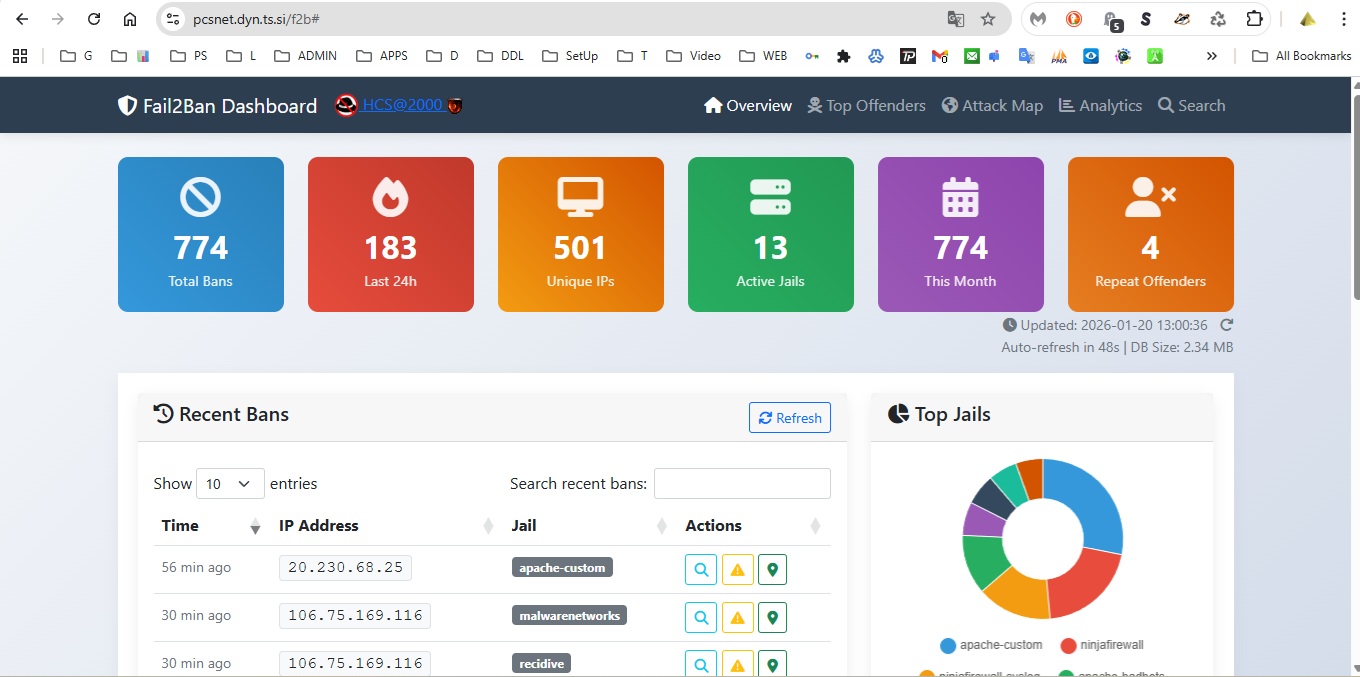
Task: Click the blue apache-custom donut chart segment
Action: [1094, 502]
